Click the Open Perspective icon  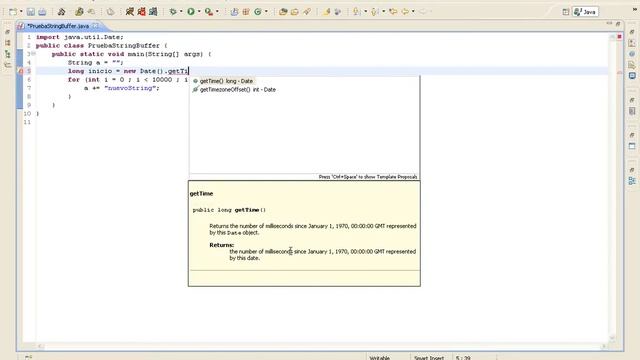coord(566,12)
